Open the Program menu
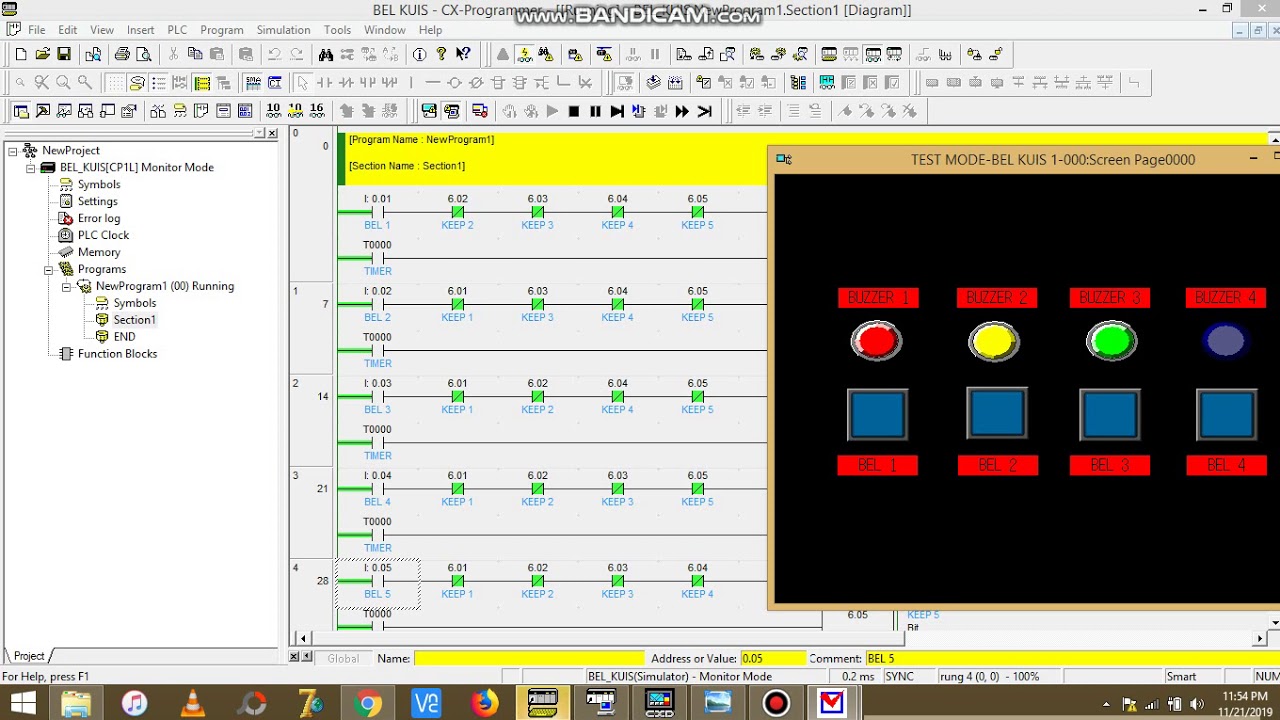The width and height of the screenshot is (1280, 720). [x=222, y=30]
